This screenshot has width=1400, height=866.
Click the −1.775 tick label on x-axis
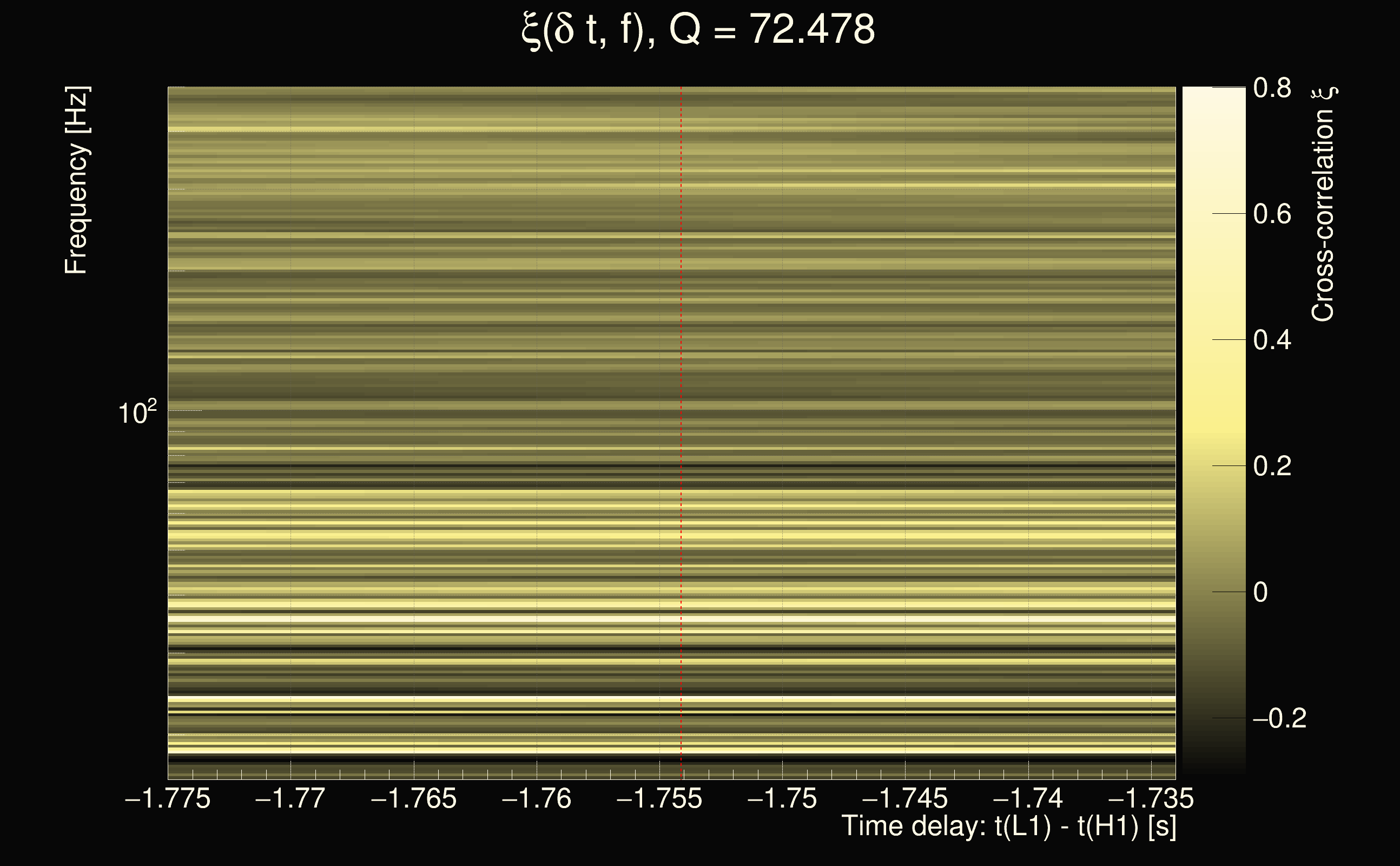pos(168,798)
